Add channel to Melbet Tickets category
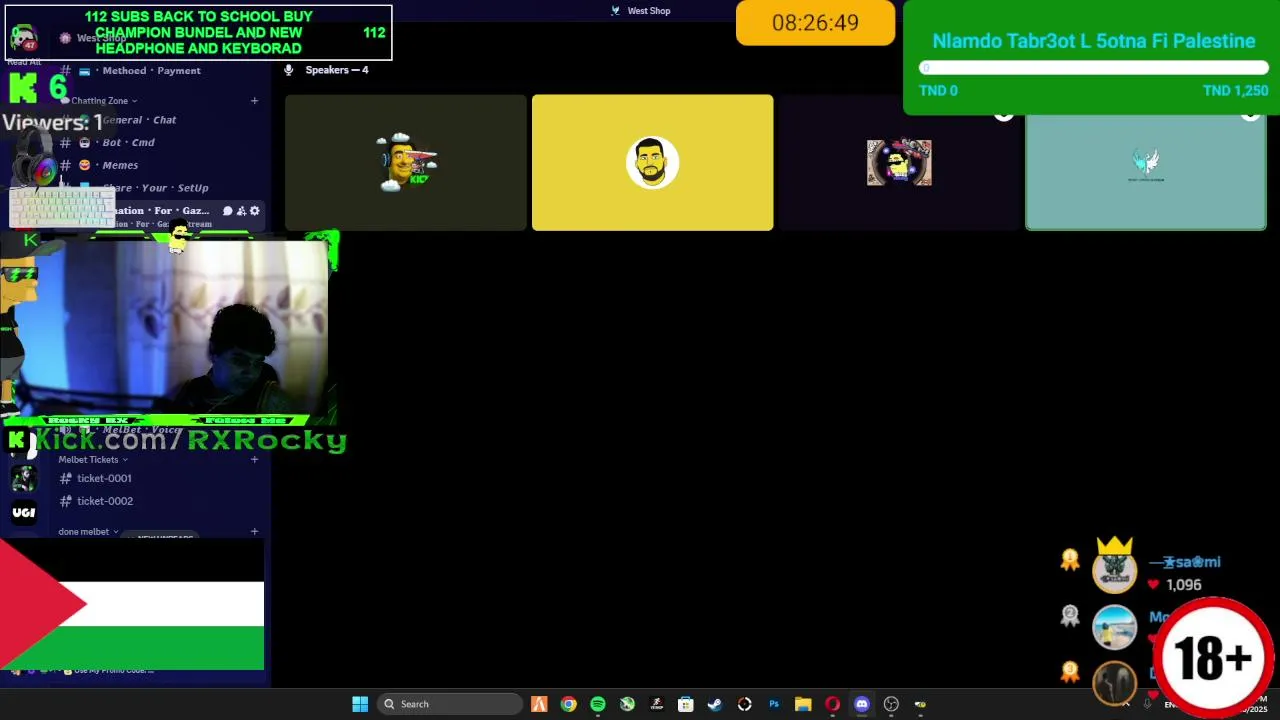The image size is (1280, 720). (254, 459)
